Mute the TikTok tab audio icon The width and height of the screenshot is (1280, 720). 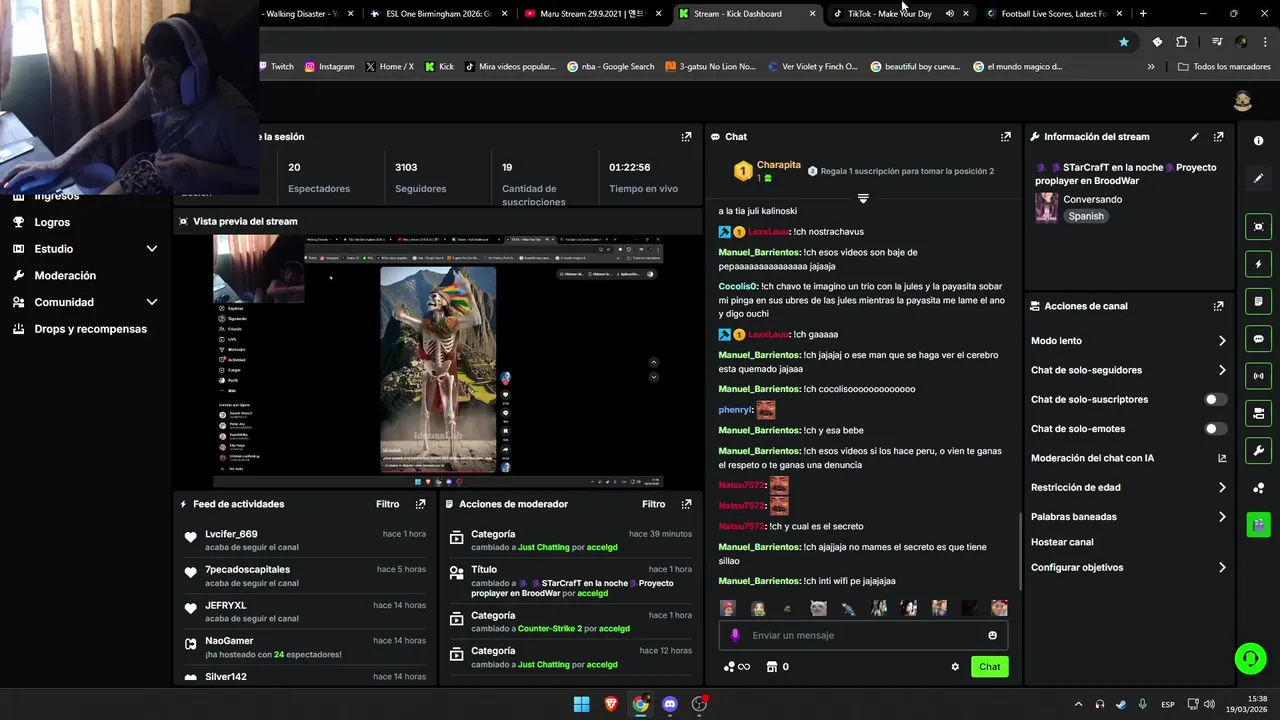(949, 14)
